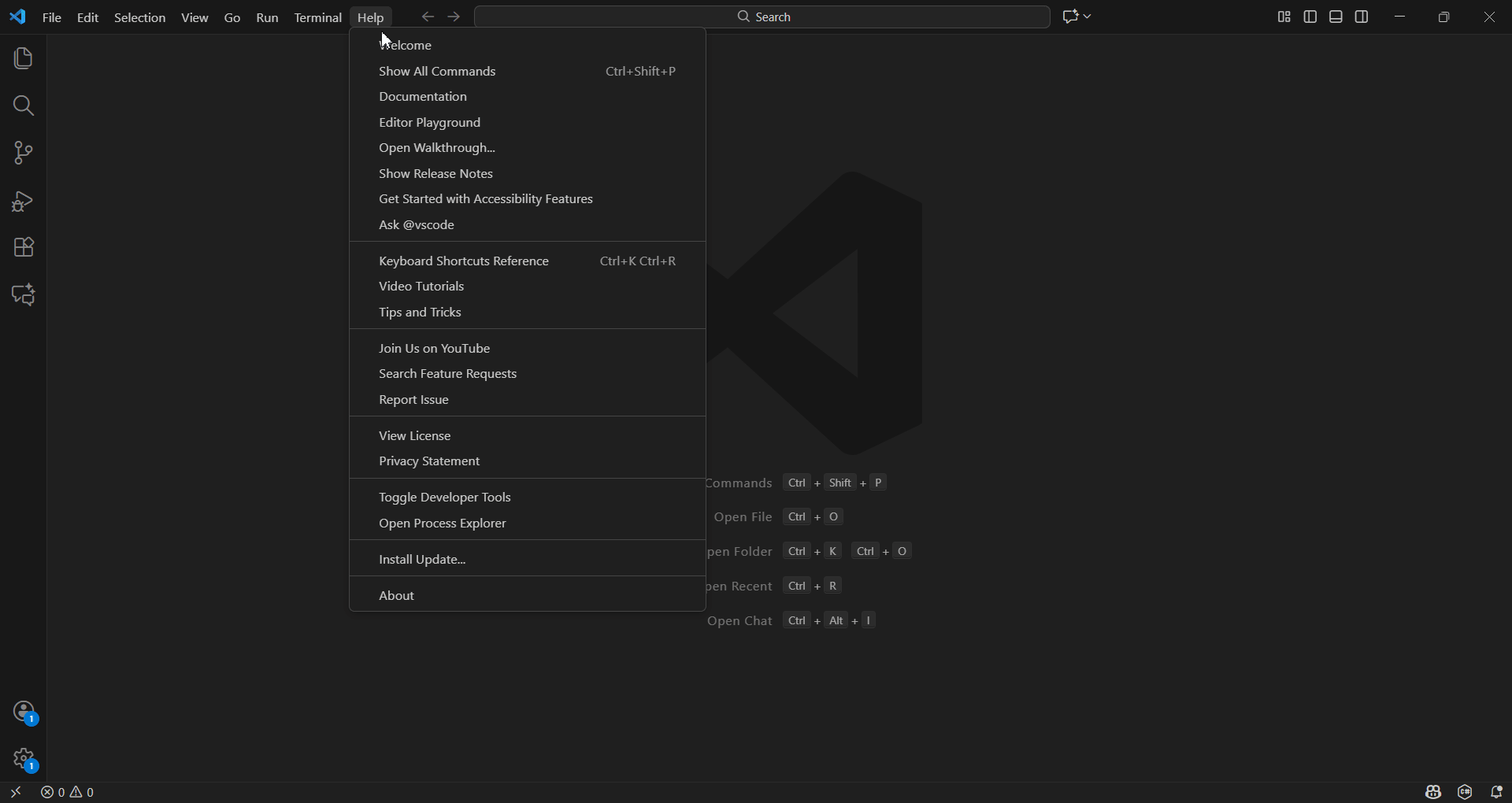Screen dimensions: 1512x803
Task: Select the Run and Debug icon
Action: click(x=23, y=202)
